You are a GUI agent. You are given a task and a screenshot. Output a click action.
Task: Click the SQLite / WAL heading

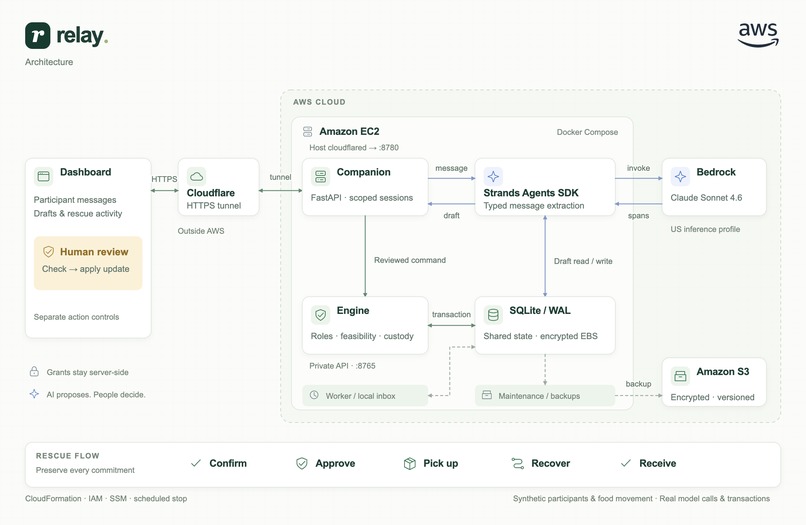point(540,310)
